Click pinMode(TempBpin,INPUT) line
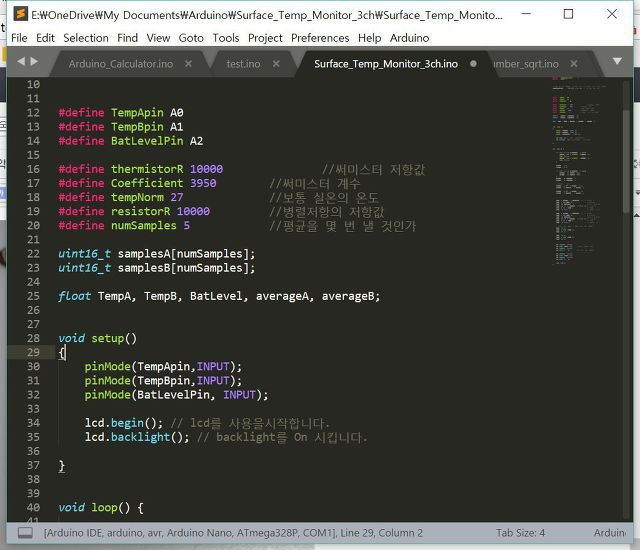This screenshot has width=640, height=550. click(163, 381)
